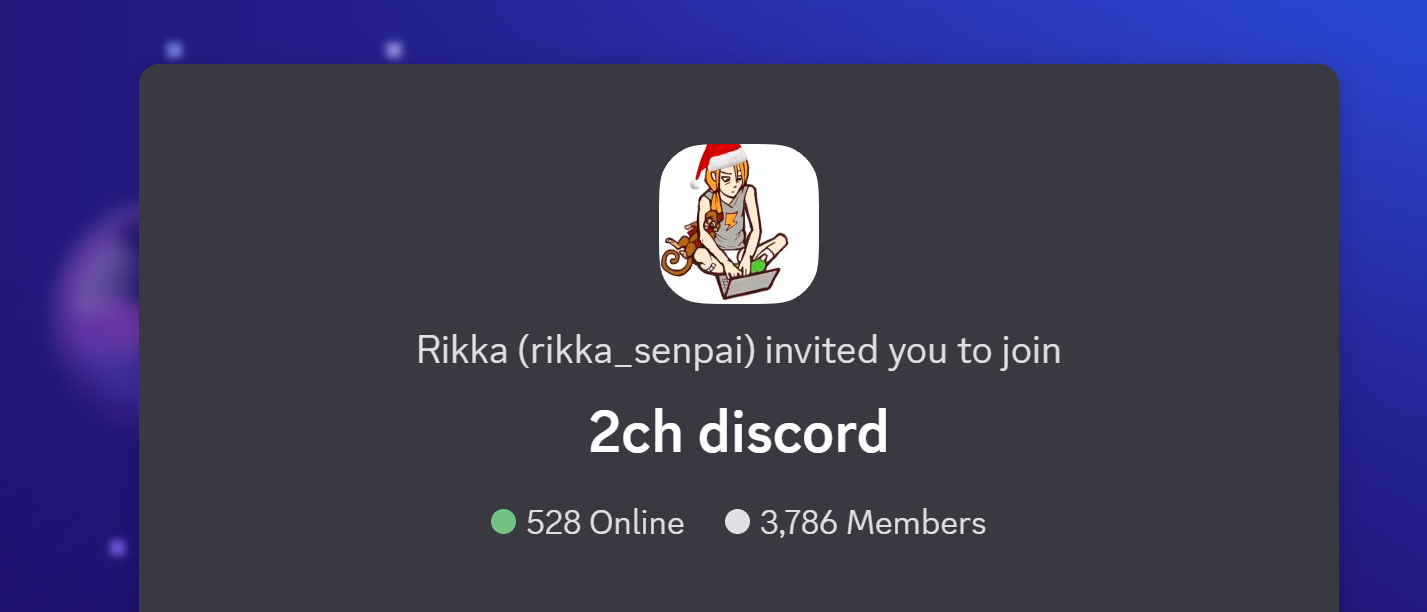The image size is (1427, 612).
Task: Click the blue background right of the card
Action: pyautogui.click(x=1383, y=330)
